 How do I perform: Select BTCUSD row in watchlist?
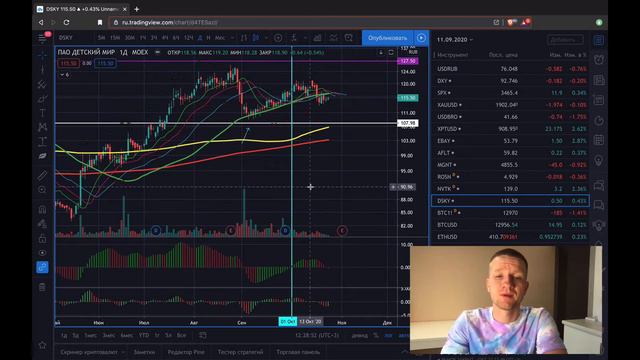tap(511, 225)
